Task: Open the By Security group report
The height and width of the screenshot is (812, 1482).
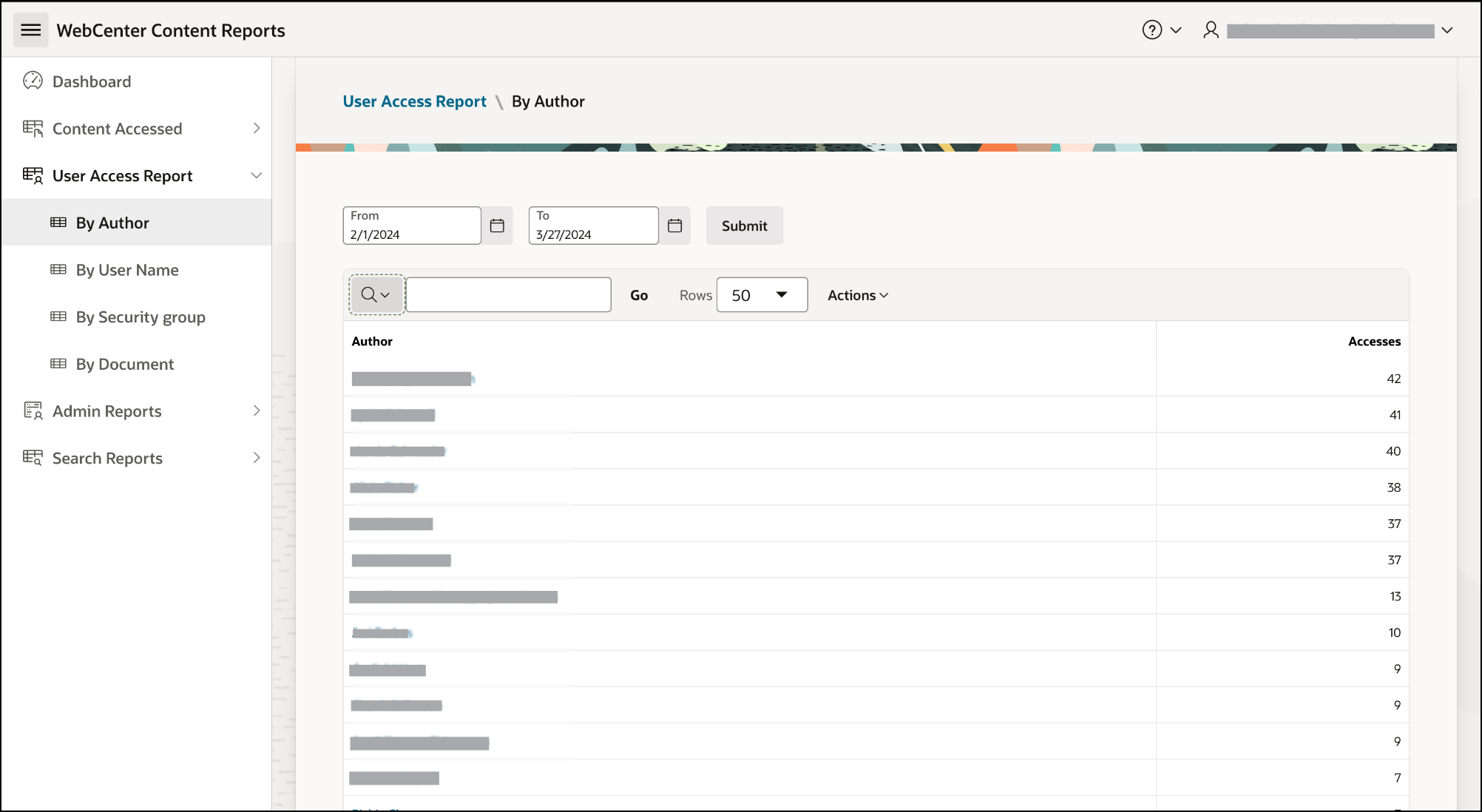Action: click(141, 317)
